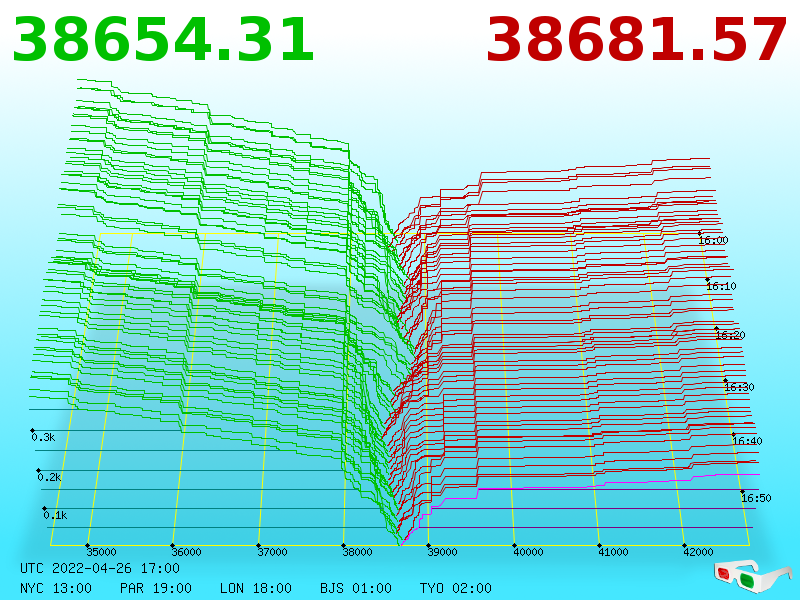Select the 35000 price axis label
Image resolution: width=800 pixels, height=600 pixels.
[101, 552]
